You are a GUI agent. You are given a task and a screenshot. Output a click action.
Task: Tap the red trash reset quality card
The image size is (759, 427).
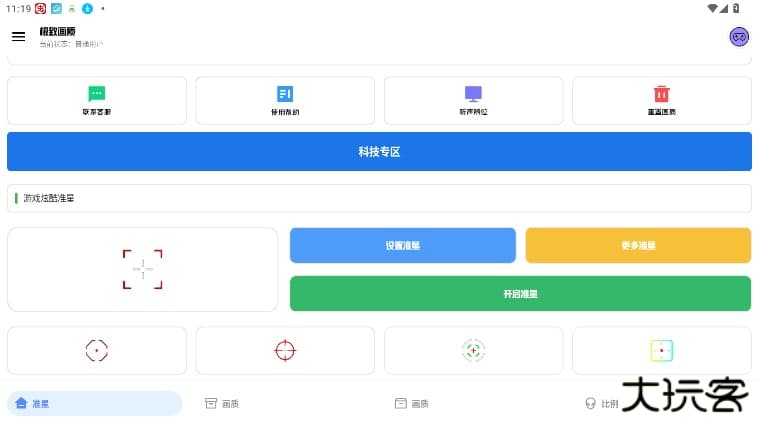click(662, 101)
